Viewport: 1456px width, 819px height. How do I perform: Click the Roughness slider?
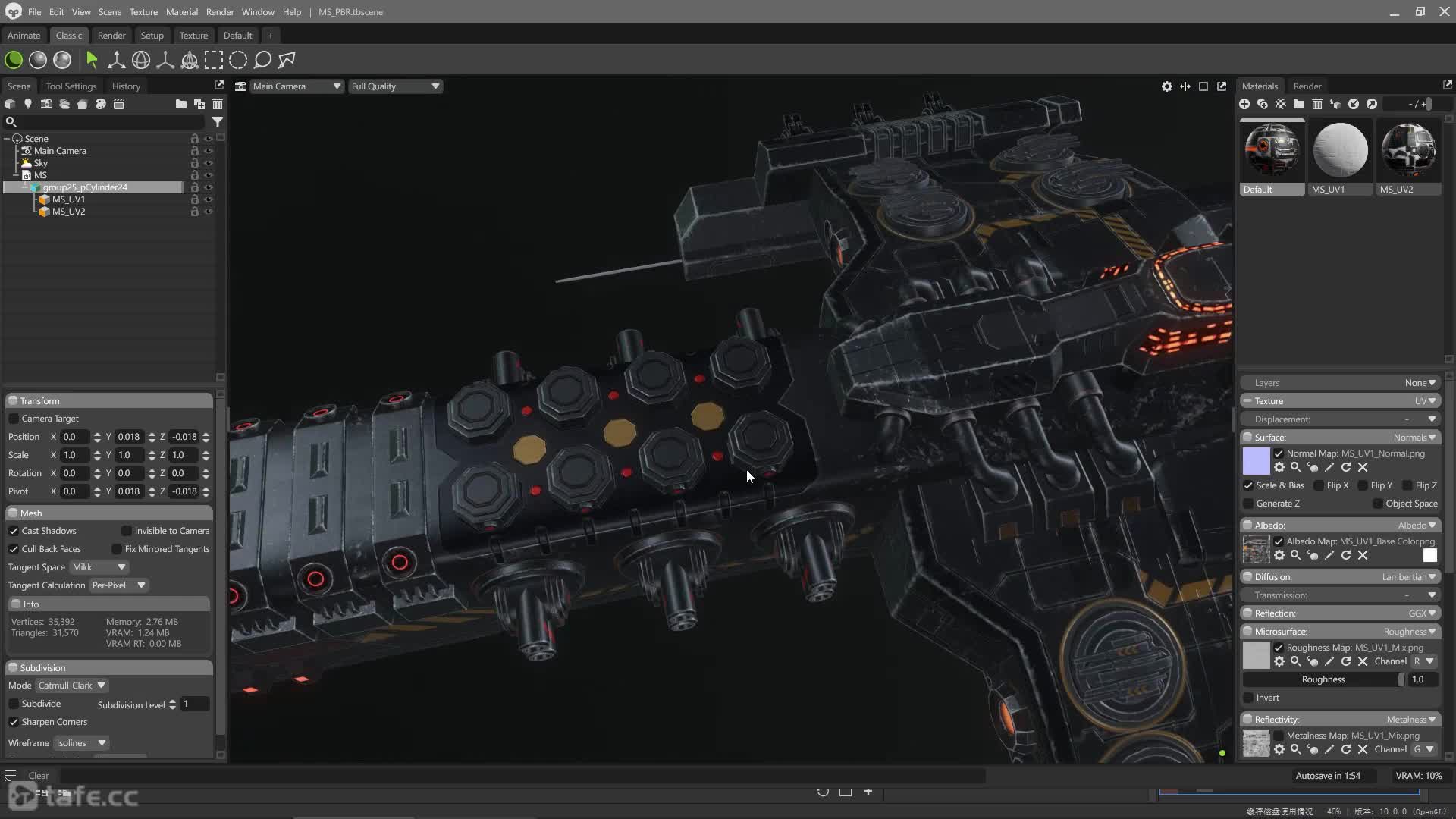(x=1323, y=679)
